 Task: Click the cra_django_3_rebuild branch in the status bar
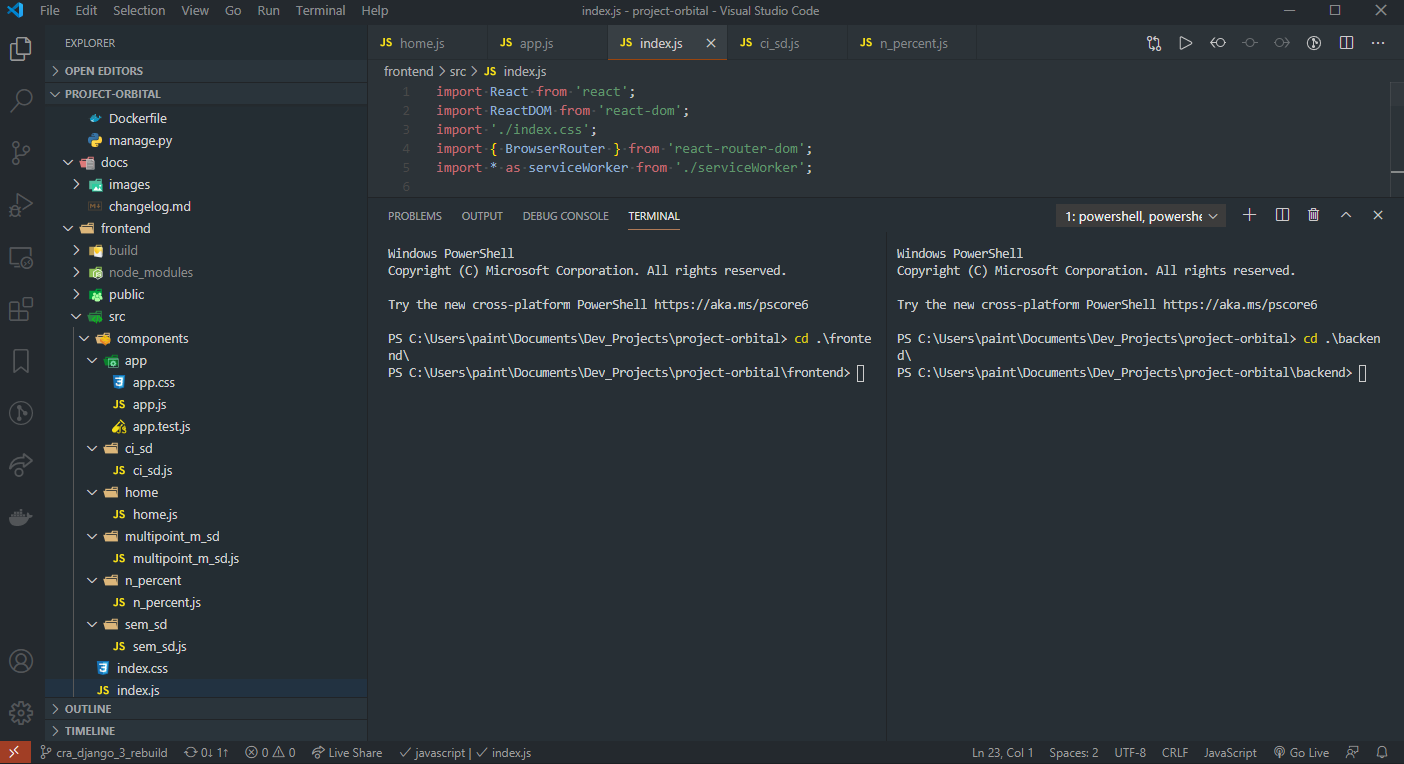103,753
